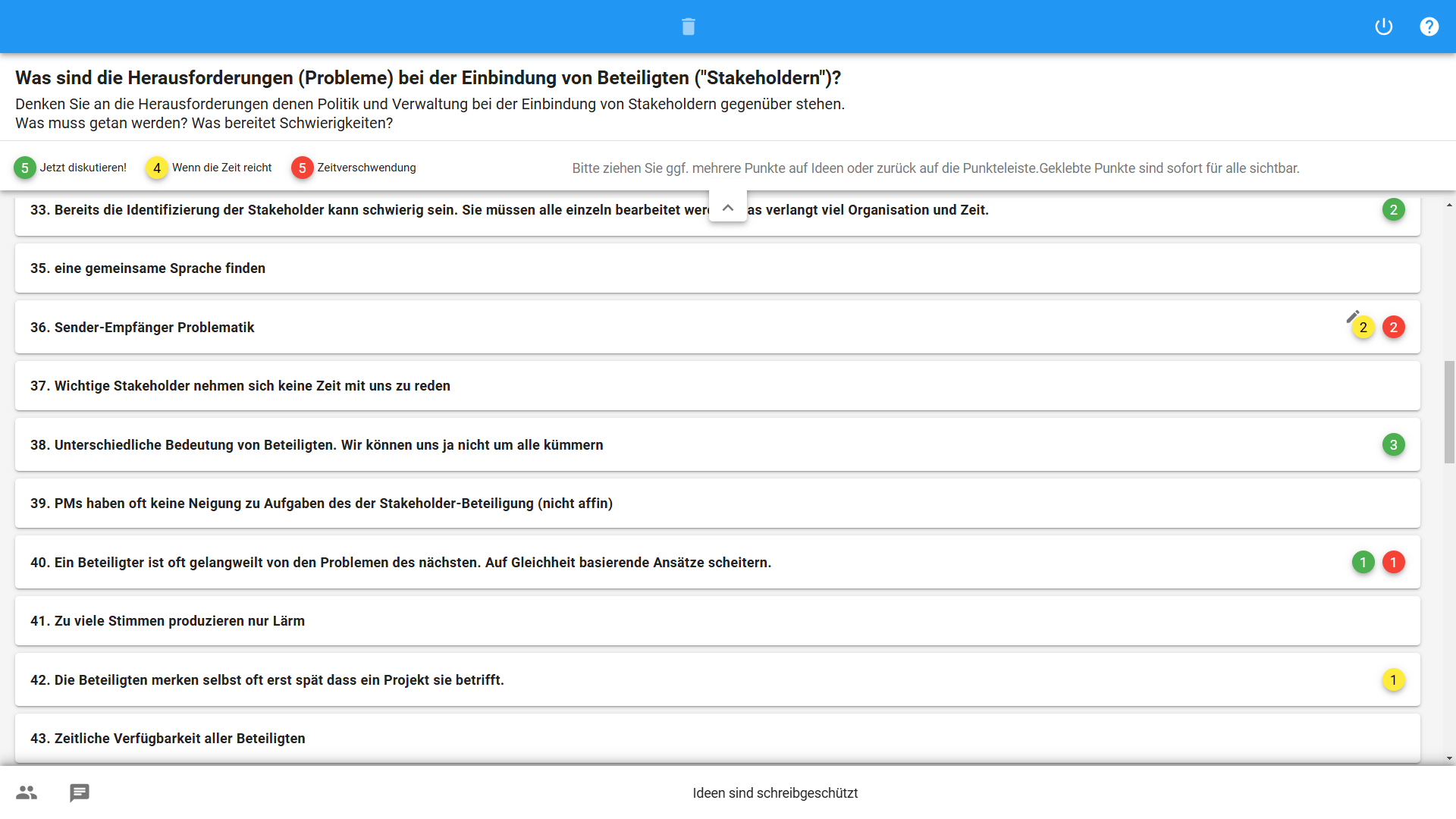Click green dot 3 on idea 38
The height and width of the screenshot is (819, 1456).
point(1394,445)
